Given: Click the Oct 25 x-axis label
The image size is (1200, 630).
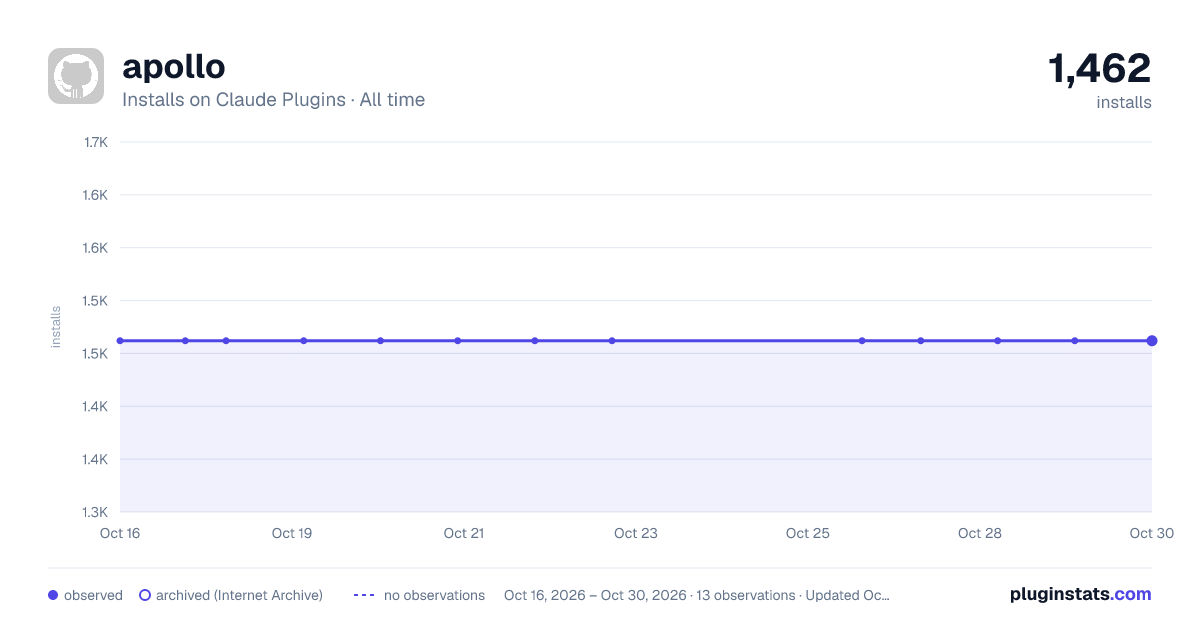Looking at the screenshot, I should [808, 533].
